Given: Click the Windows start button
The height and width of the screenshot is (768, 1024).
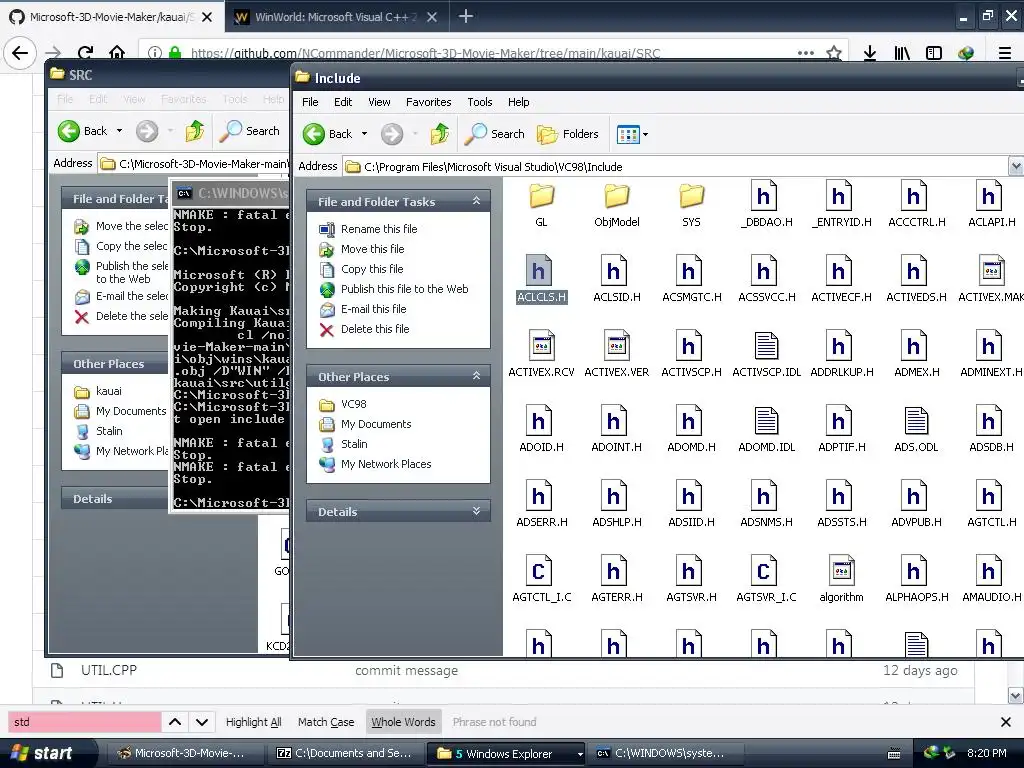Looking at the screenshot, I should (43, 754).
